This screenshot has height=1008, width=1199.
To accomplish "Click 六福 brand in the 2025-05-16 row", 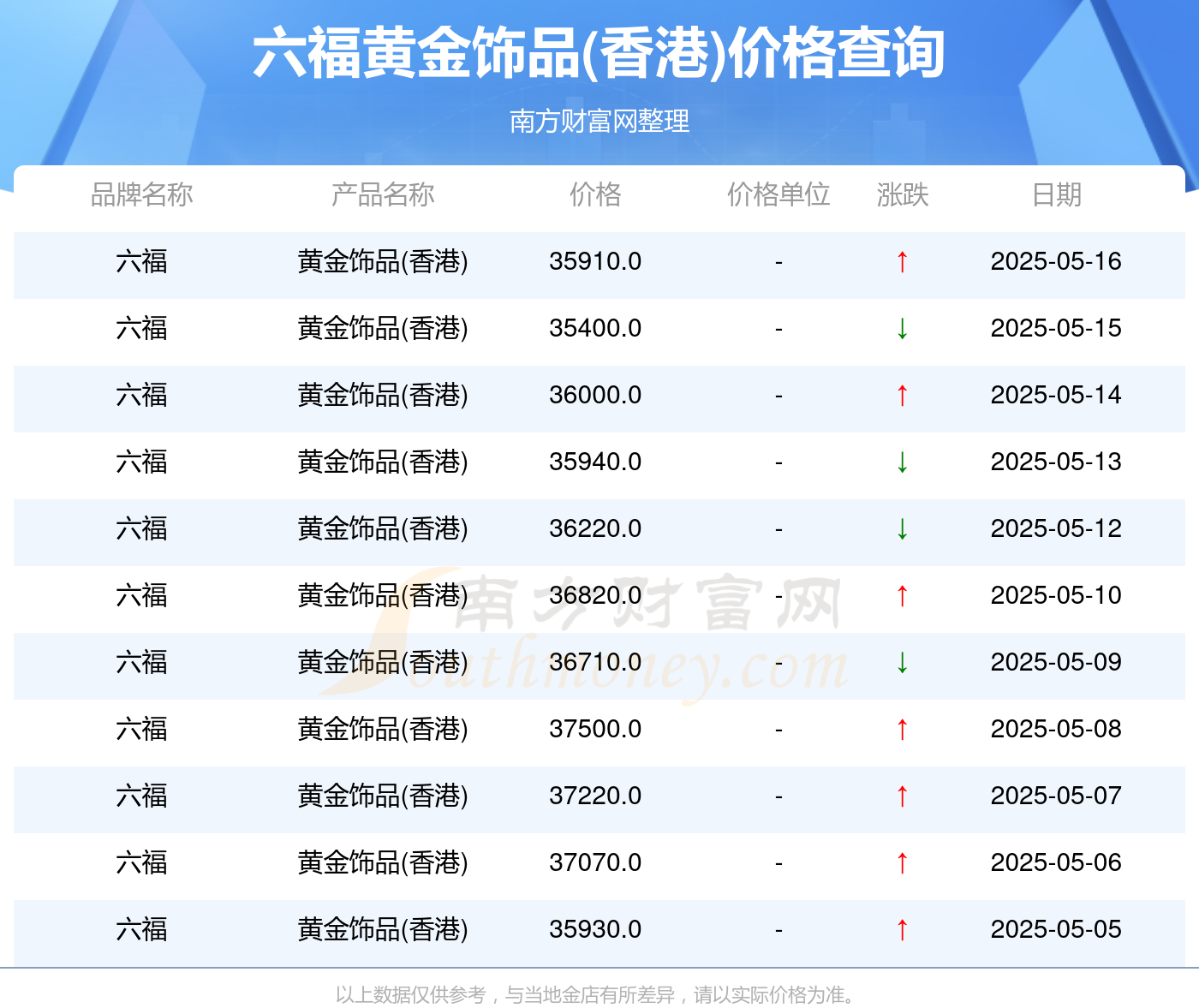I will tap(141, 261).
